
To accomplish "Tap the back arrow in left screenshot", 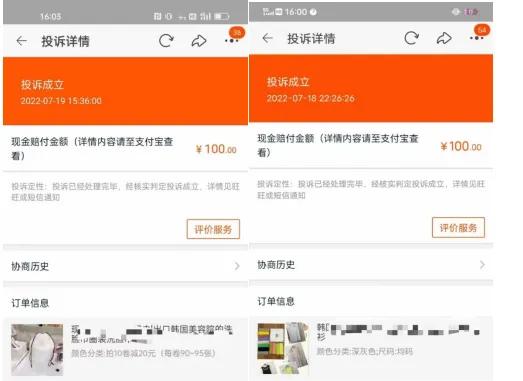I will (x=22, y=41).
